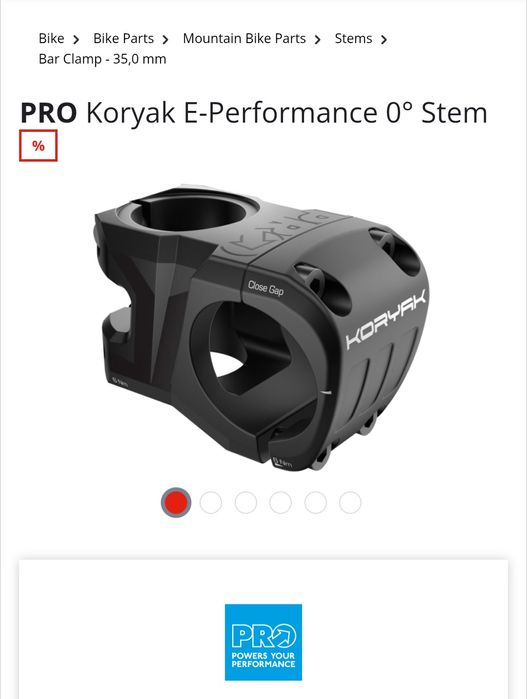
Task: Navigate to Stems breadcrumb category
Action: [x=353, y=38]
